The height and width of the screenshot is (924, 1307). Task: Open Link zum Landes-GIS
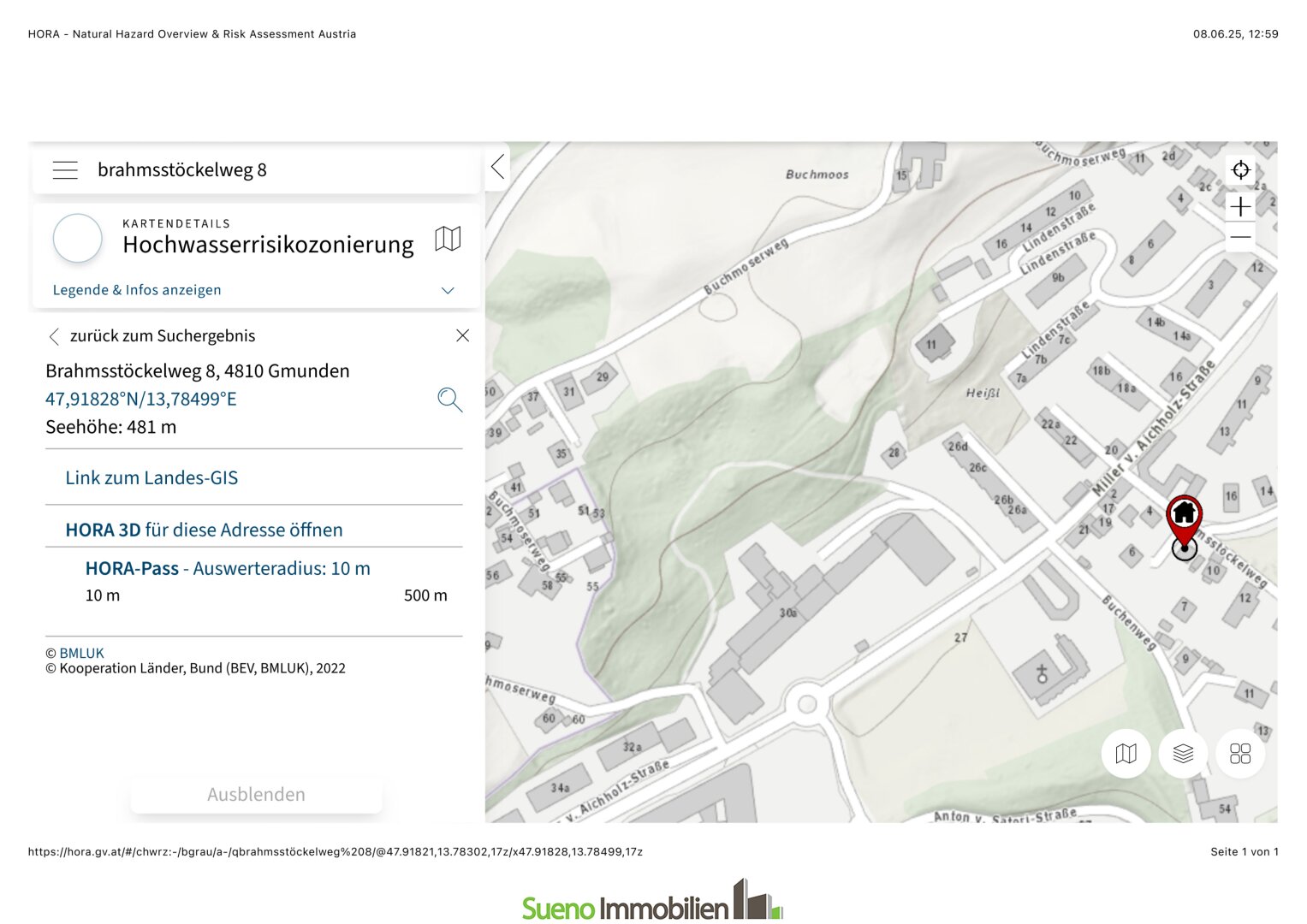(151, 478)
